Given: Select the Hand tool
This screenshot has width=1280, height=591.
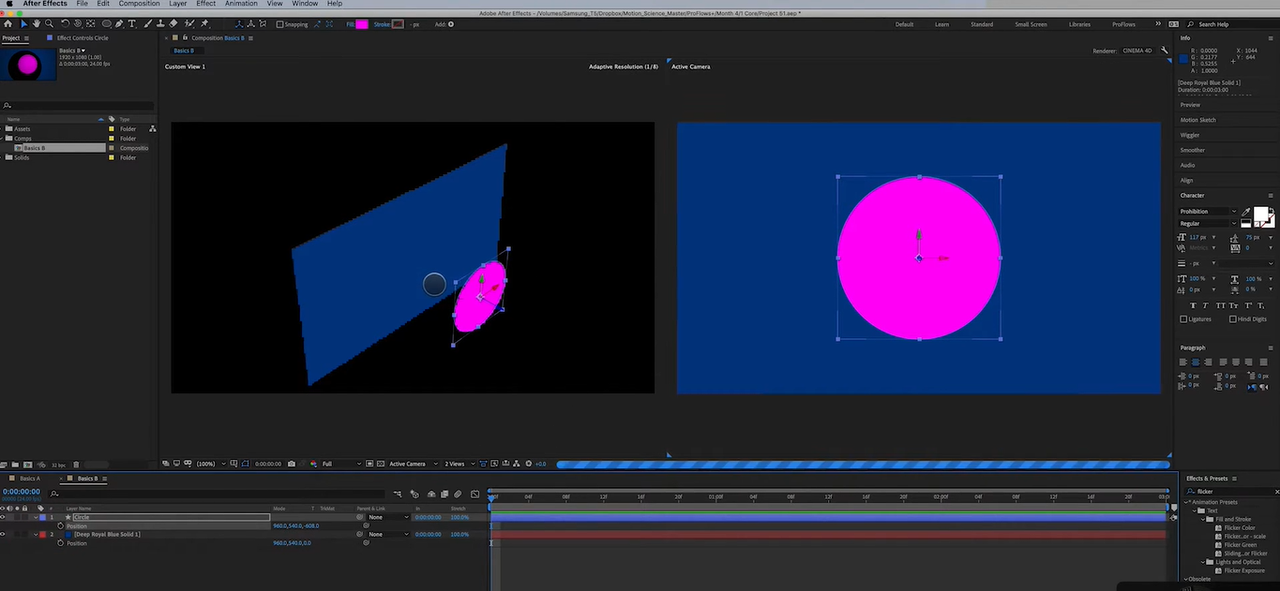Looking at the screenshot, I should [x=36, y=23].
